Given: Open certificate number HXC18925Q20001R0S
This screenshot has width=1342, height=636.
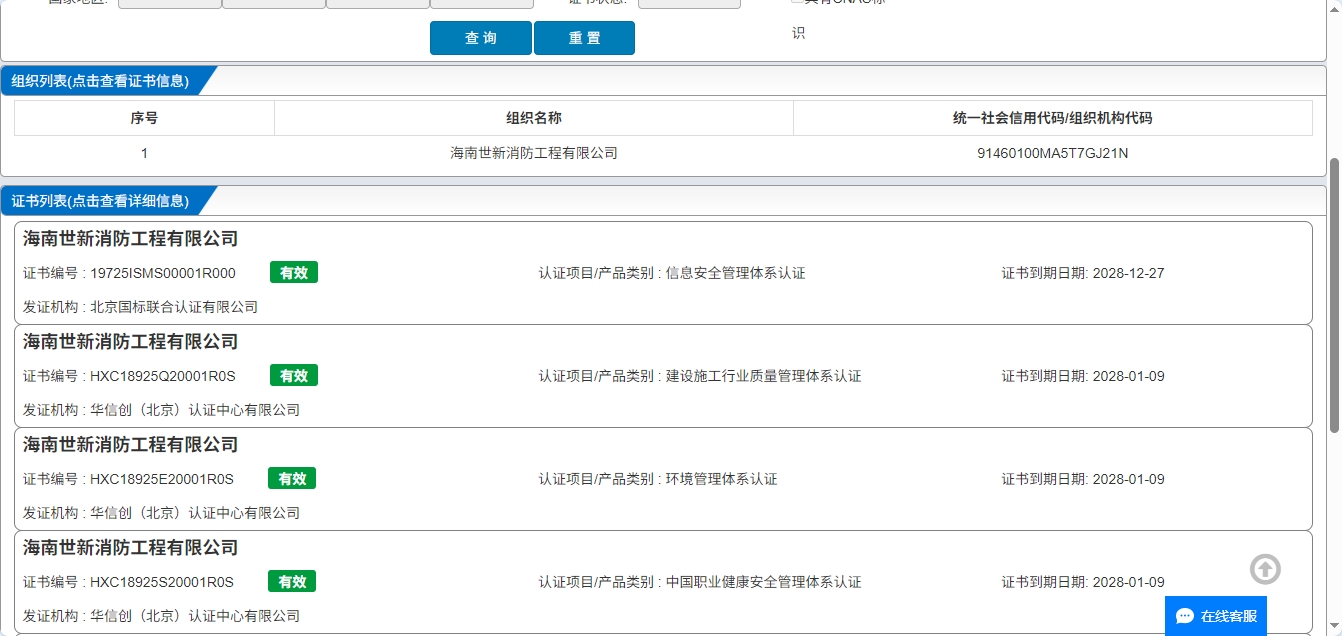Looking at the screenshot, I should [163, 376].
